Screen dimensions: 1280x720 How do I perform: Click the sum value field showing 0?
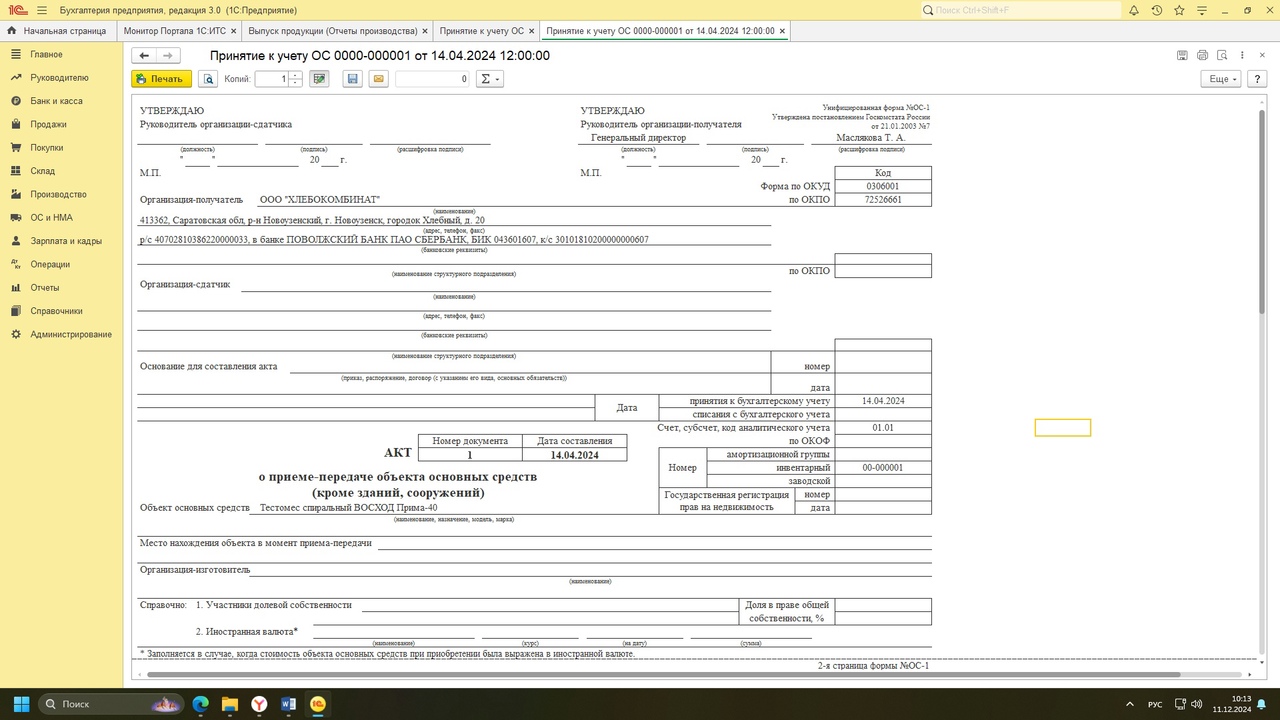pyautogui.click(x=432, y=79)
